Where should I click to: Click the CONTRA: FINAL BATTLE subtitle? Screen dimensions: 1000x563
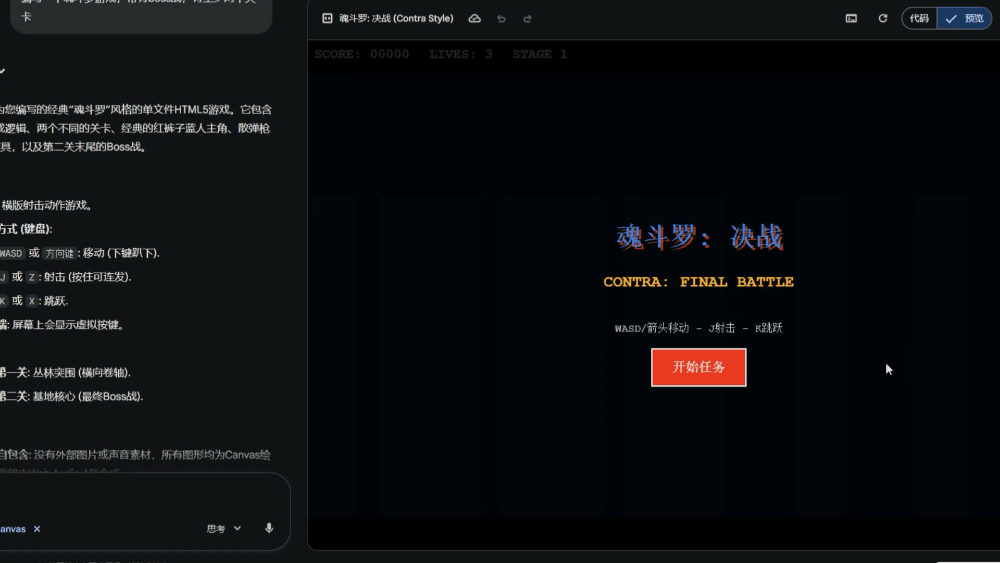[698, 282]
